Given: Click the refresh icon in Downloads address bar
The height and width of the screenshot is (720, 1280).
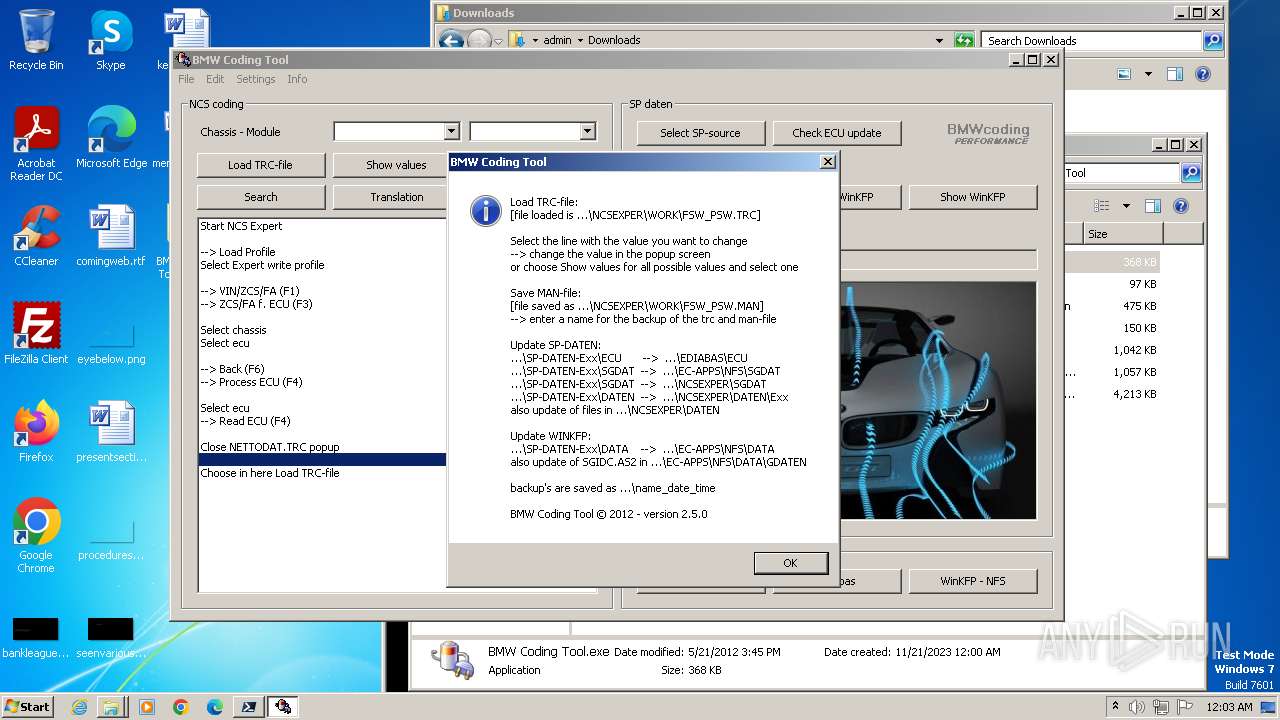Looking at the screenshot, I should pyautogui.click(x=964, y=40).
